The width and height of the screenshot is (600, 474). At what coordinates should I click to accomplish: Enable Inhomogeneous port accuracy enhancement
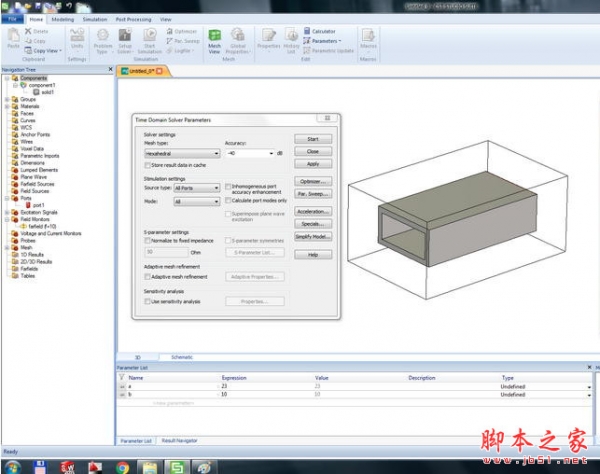[x=228, y=186]
